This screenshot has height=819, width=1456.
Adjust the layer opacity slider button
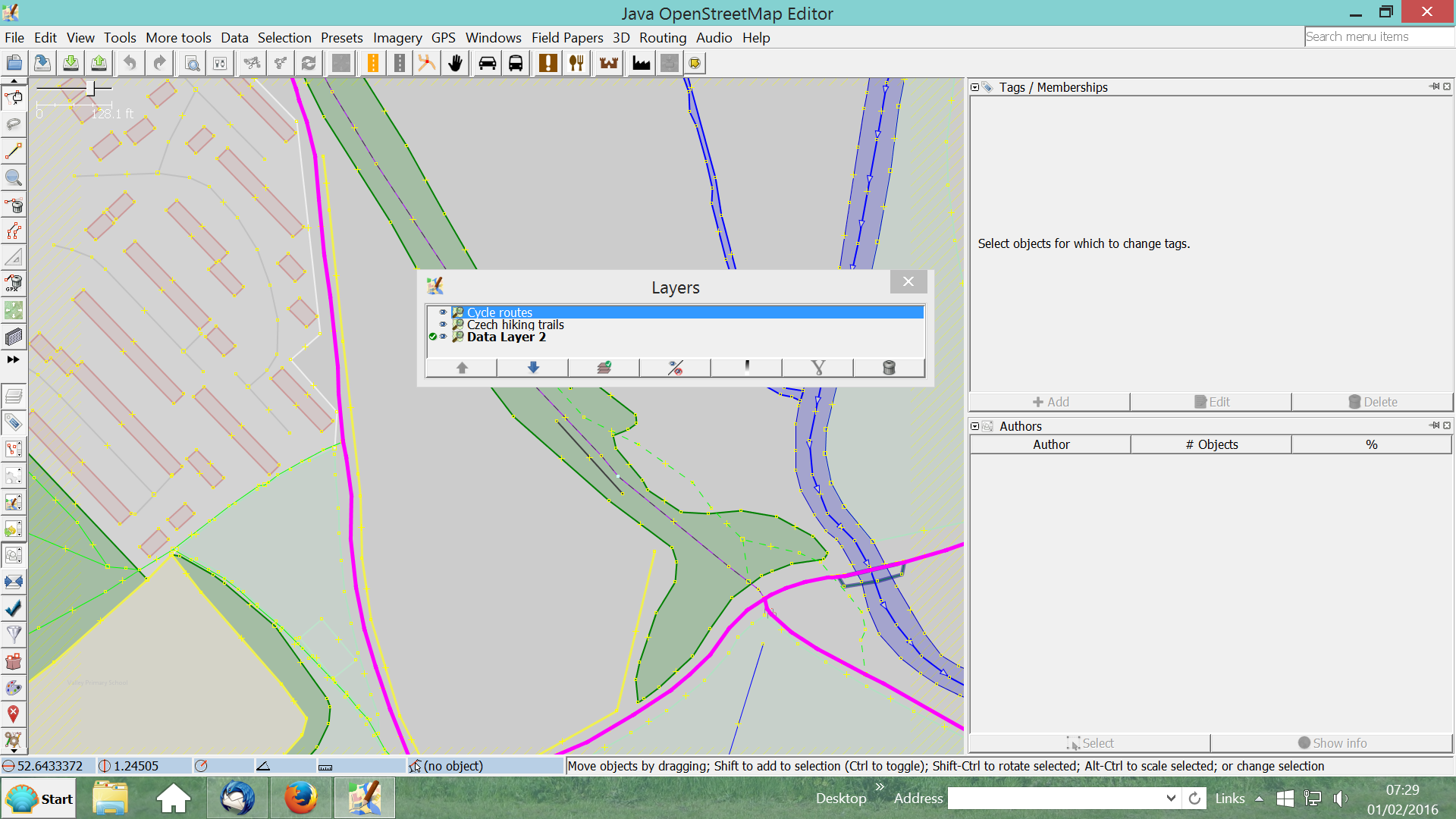click(x=746, y=368)
